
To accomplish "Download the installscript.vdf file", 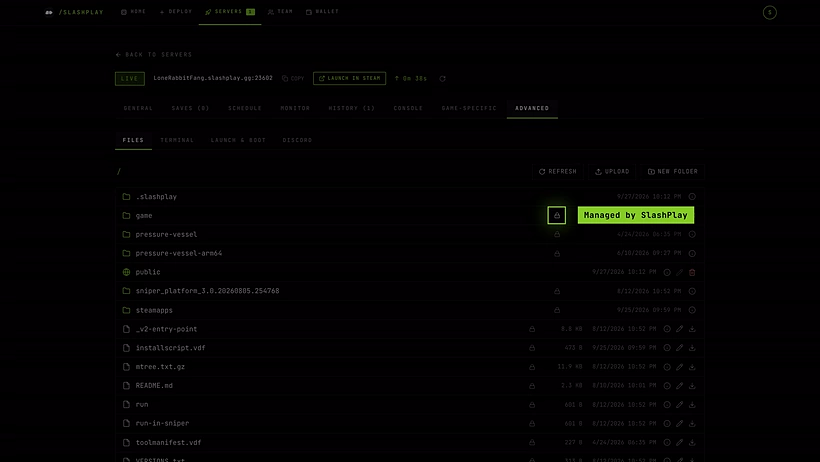I will coord(692,348).
